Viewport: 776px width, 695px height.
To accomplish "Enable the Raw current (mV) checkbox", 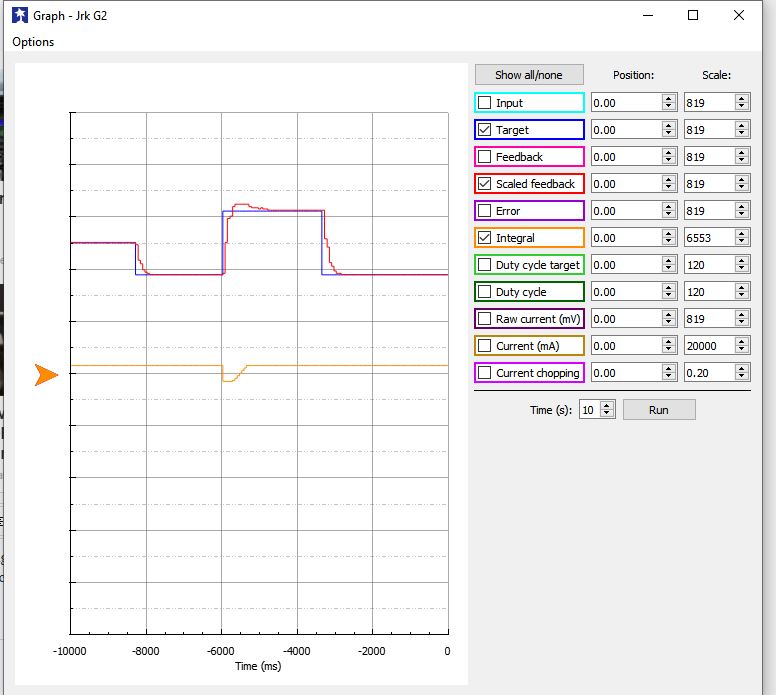I will [x=485, y=318].
